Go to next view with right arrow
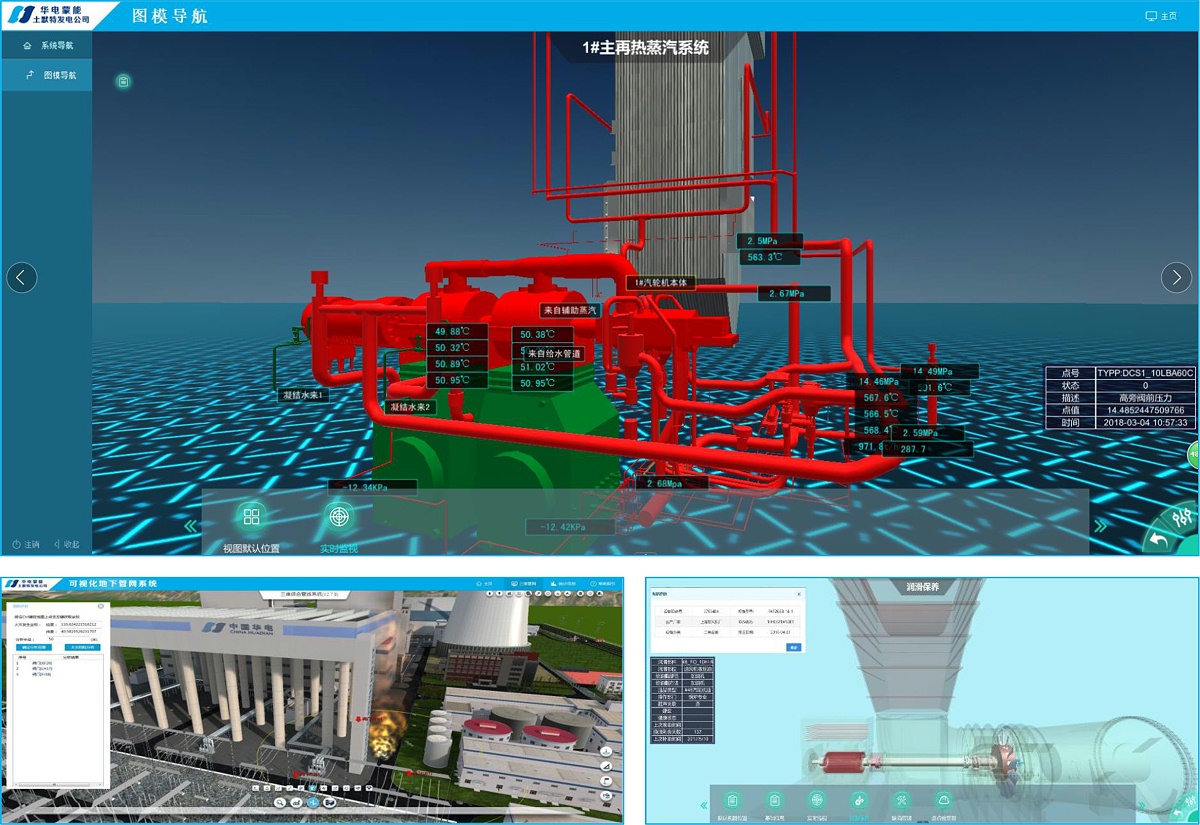Viewport: 1200px width, 825px height. click(x=1176, y=277)
